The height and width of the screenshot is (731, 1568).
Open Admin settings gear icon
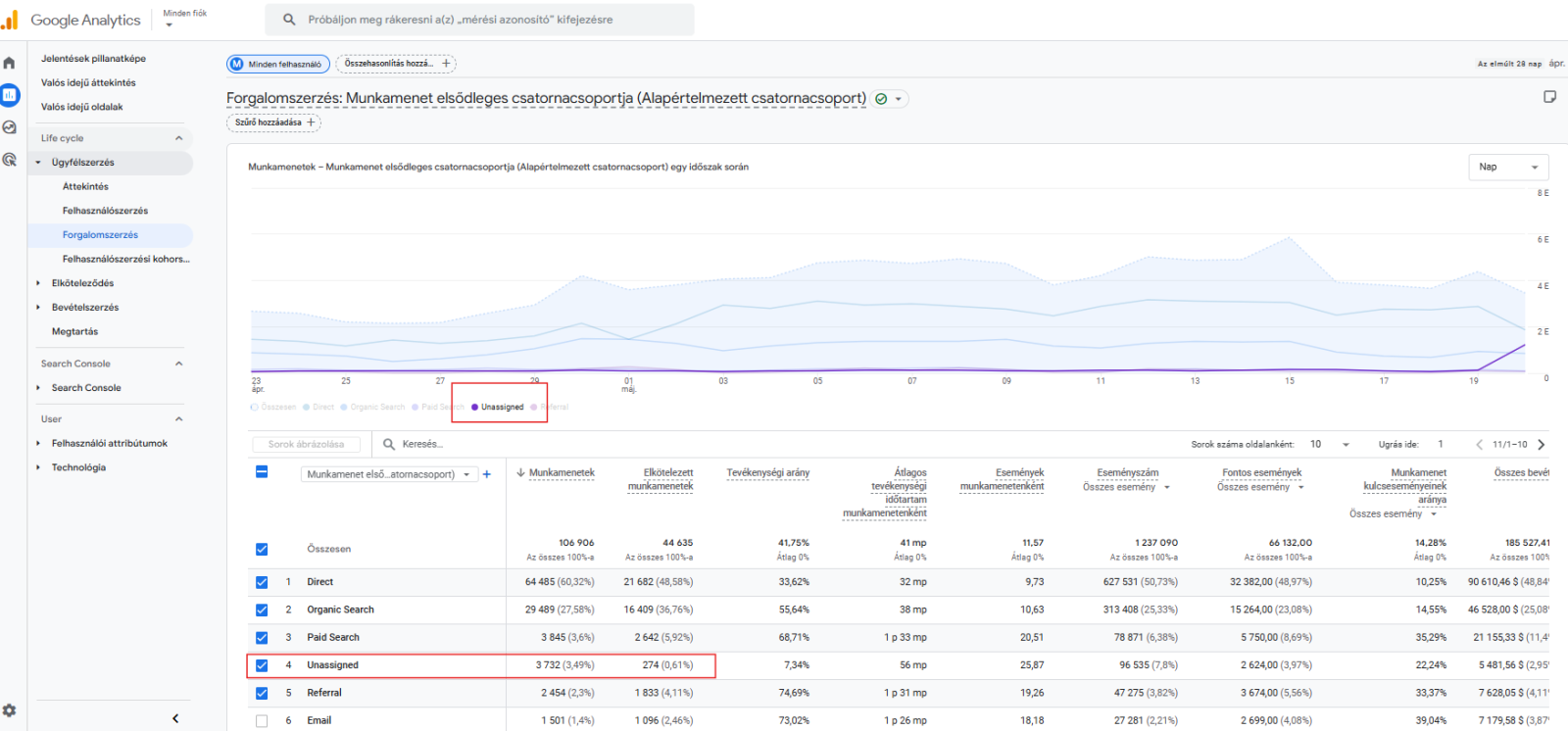(x=9, y=710)
